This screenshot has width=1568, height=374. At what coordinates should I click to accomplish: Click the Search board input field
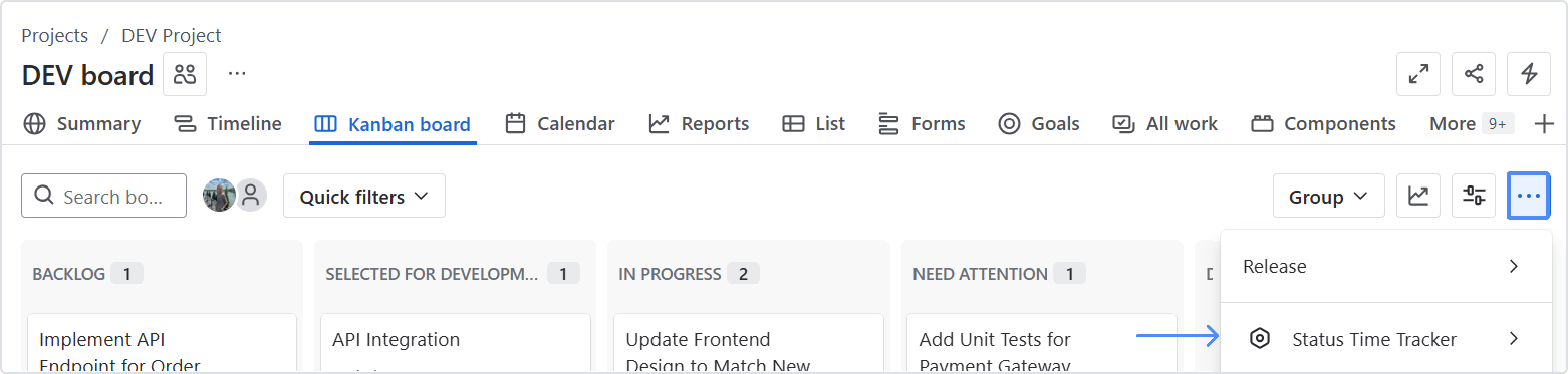point(112,196)
